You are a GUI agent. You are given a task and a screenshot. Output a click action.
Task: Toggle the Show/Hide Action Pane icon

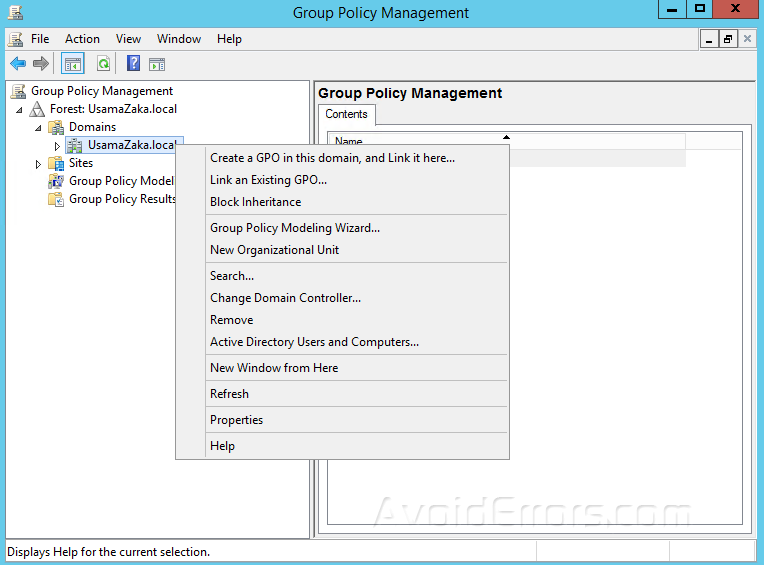click(x=157, y=64)
